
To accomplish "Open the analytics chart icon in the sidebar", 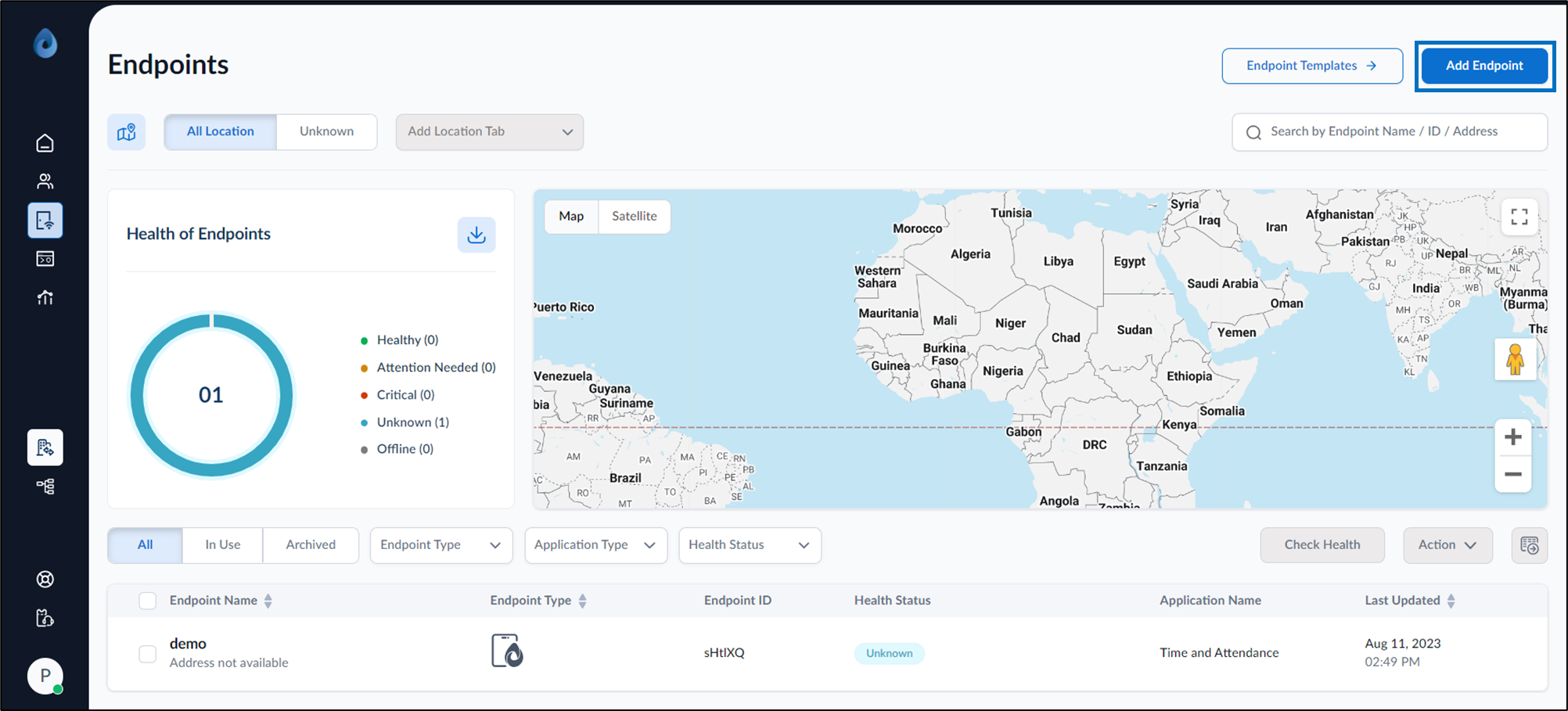I will pyautogui.click(x=45, y=297).
